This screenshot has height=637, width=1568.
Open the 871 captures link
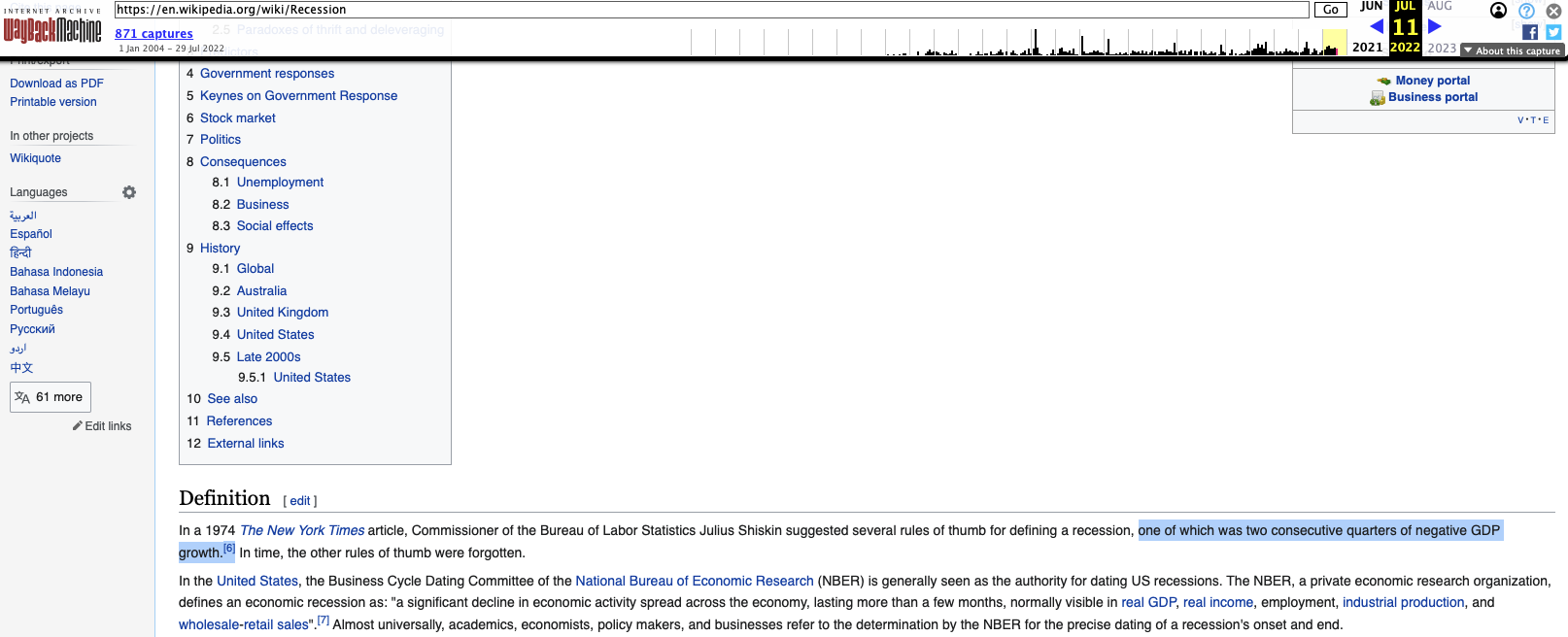[153, 34]
